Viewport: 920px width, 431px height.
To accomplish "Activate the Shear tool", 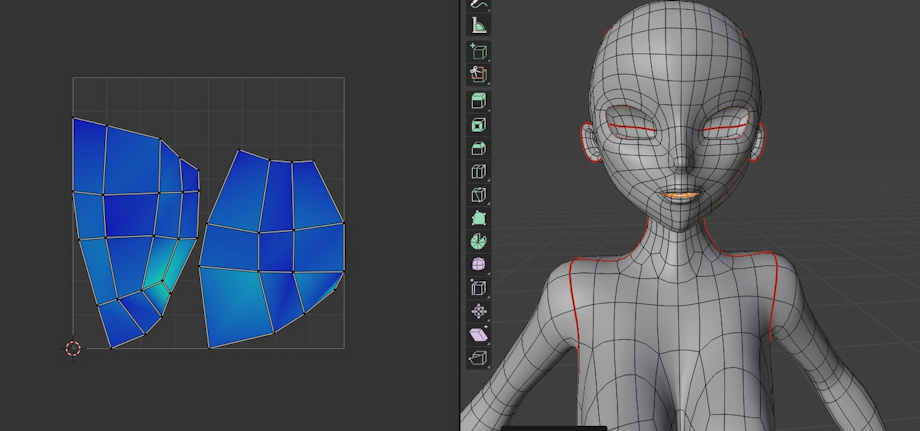I will point(478,334).
